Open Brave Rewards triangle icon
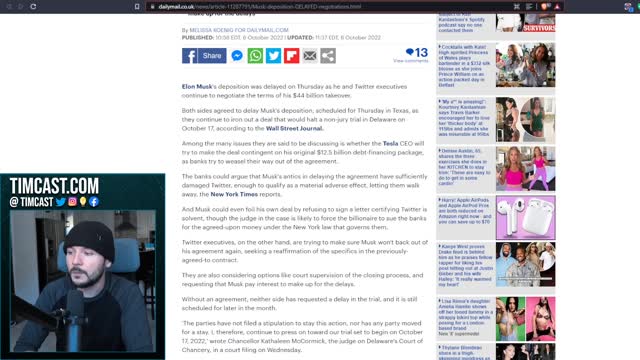Image resolution: width=640 pixels, height=360 pixels. point(557,7)
